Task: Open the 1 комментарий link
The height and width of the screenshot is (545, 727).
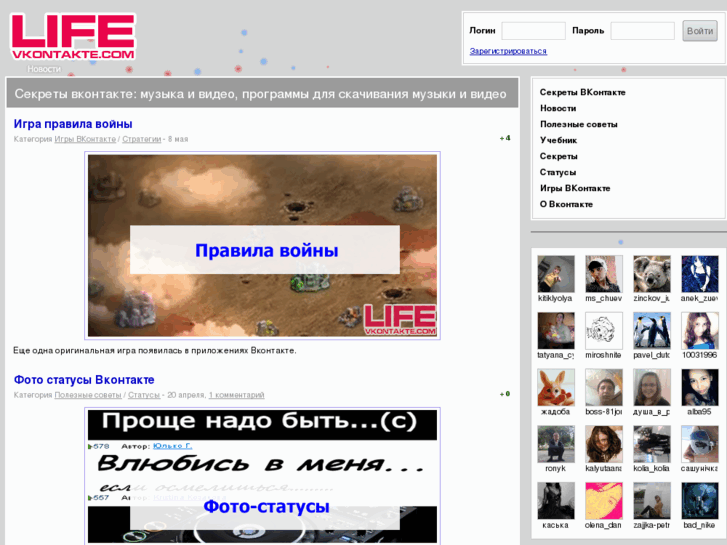Action: tap(236, 395)
